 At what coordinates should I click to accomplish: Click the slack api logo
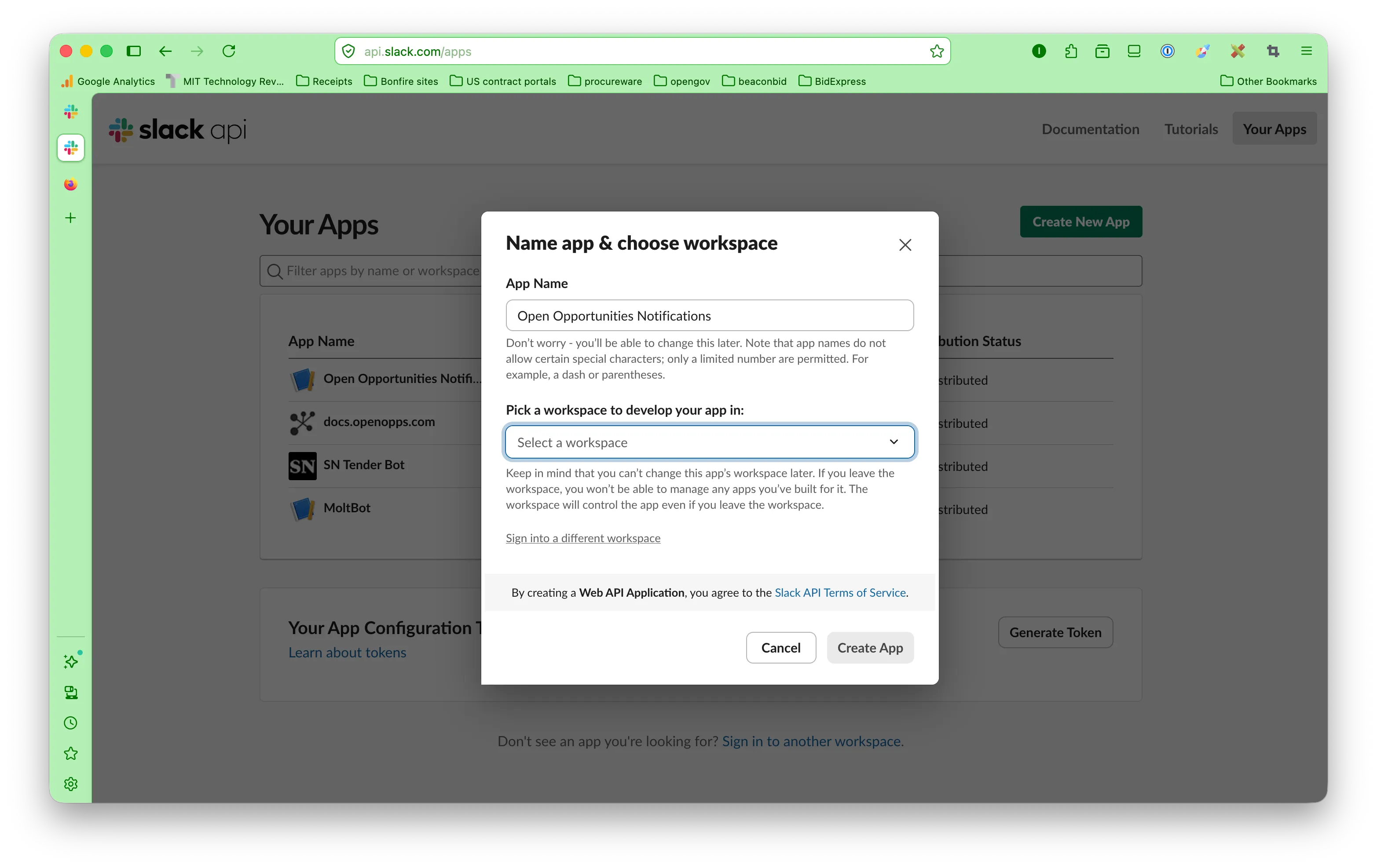[x=178, y=130]
